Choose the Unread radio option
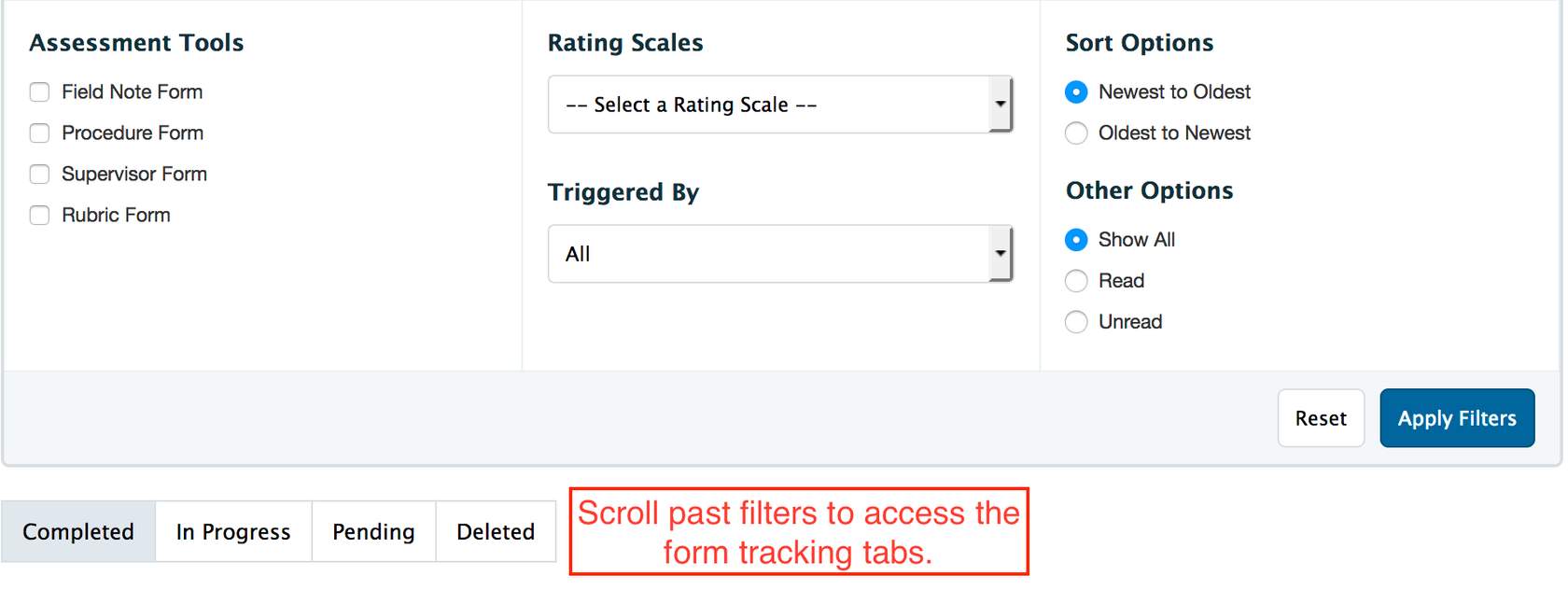1568x604 pixels. click(x=1076, y=322)
